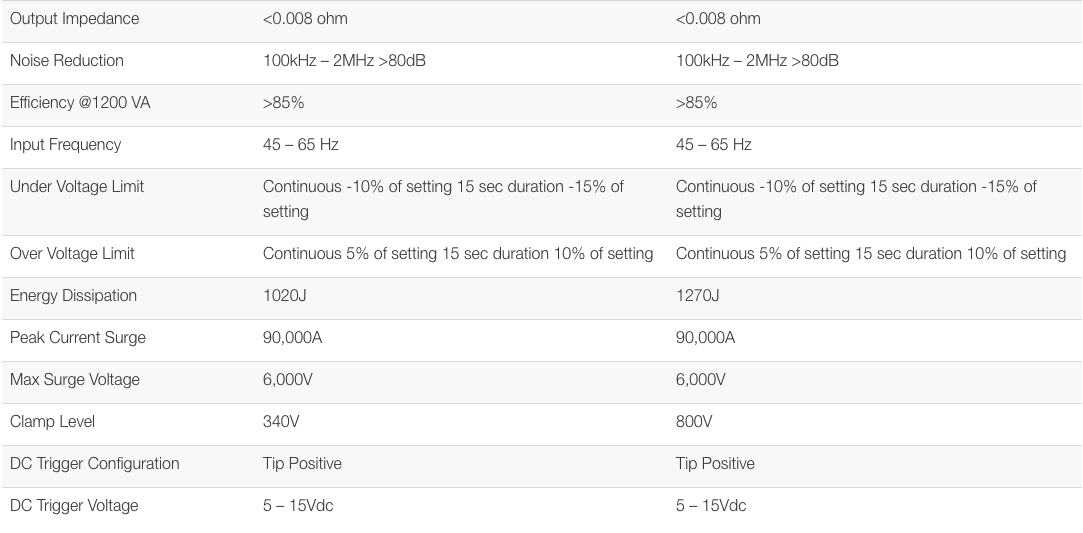
Task: Select the Input Frequency row label
Action: [65, 145]
